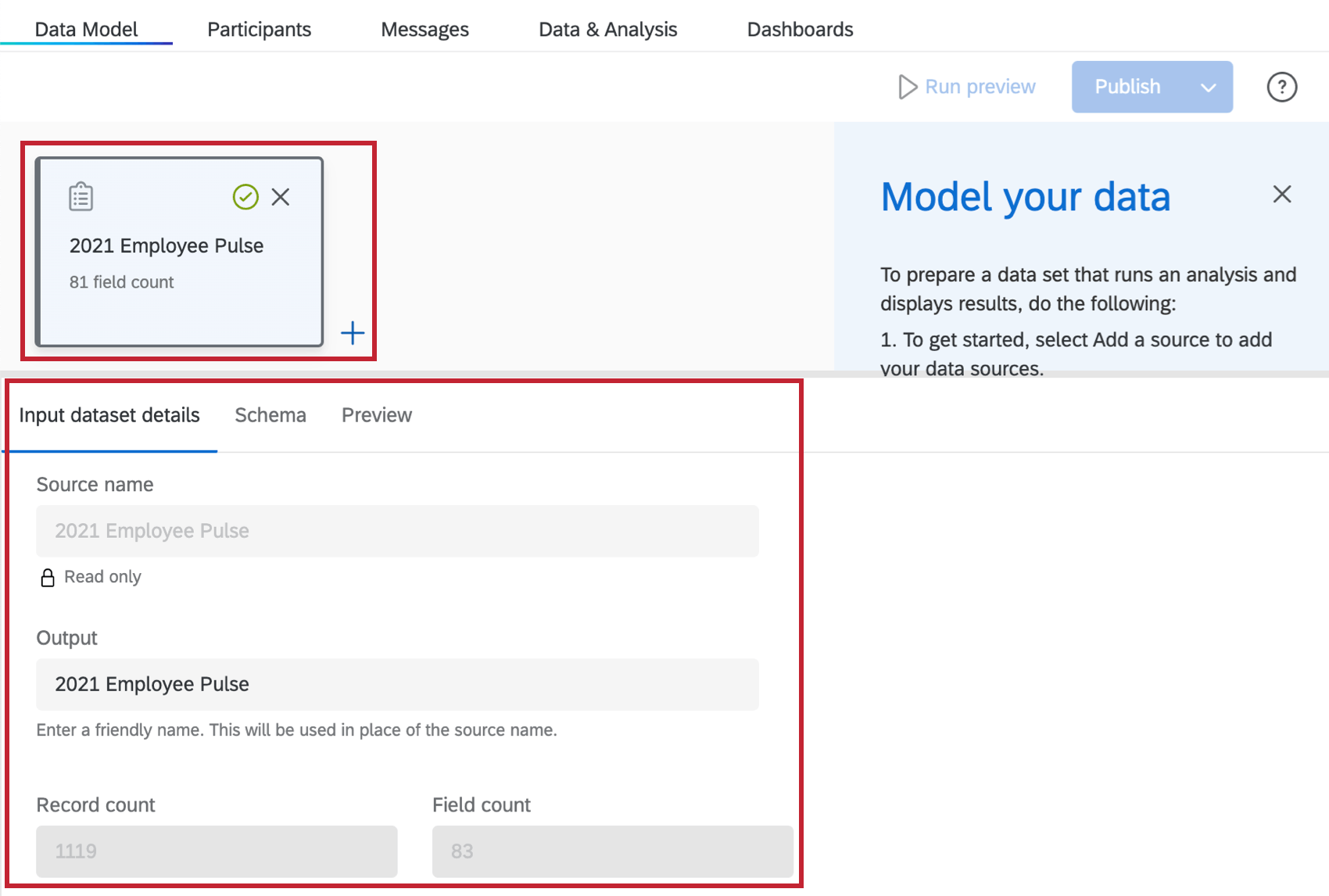Screen dimensions: 1329x896
Task: Switch to the Schema tab
Action: 270,415
